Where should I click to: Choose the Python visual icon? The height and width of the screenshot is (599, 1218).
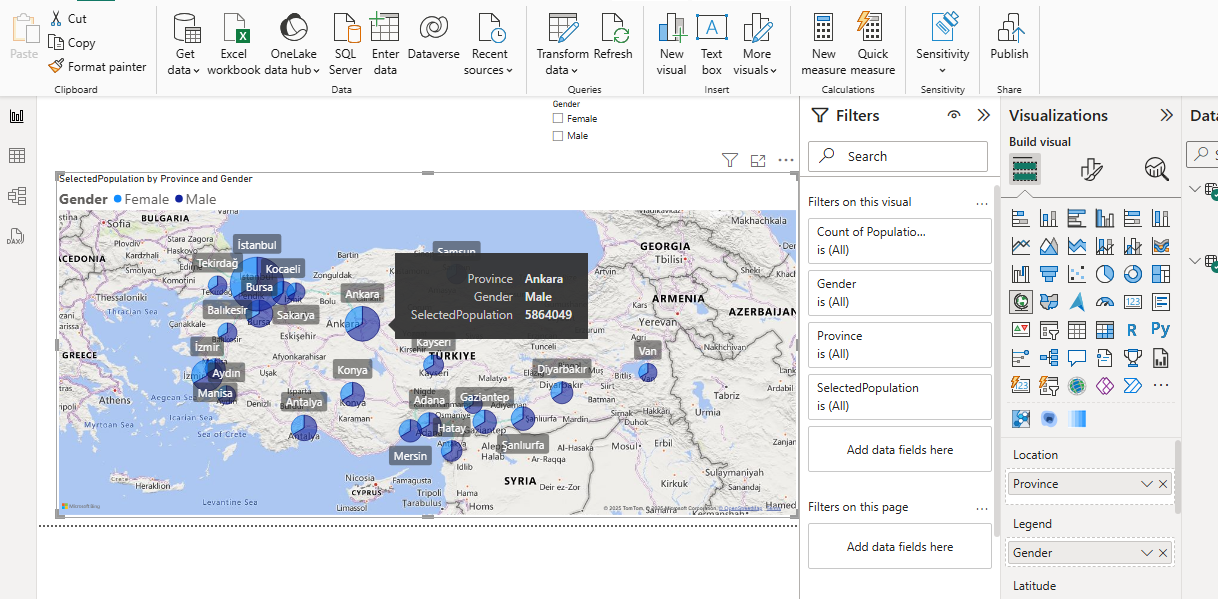pos(1161,329)
